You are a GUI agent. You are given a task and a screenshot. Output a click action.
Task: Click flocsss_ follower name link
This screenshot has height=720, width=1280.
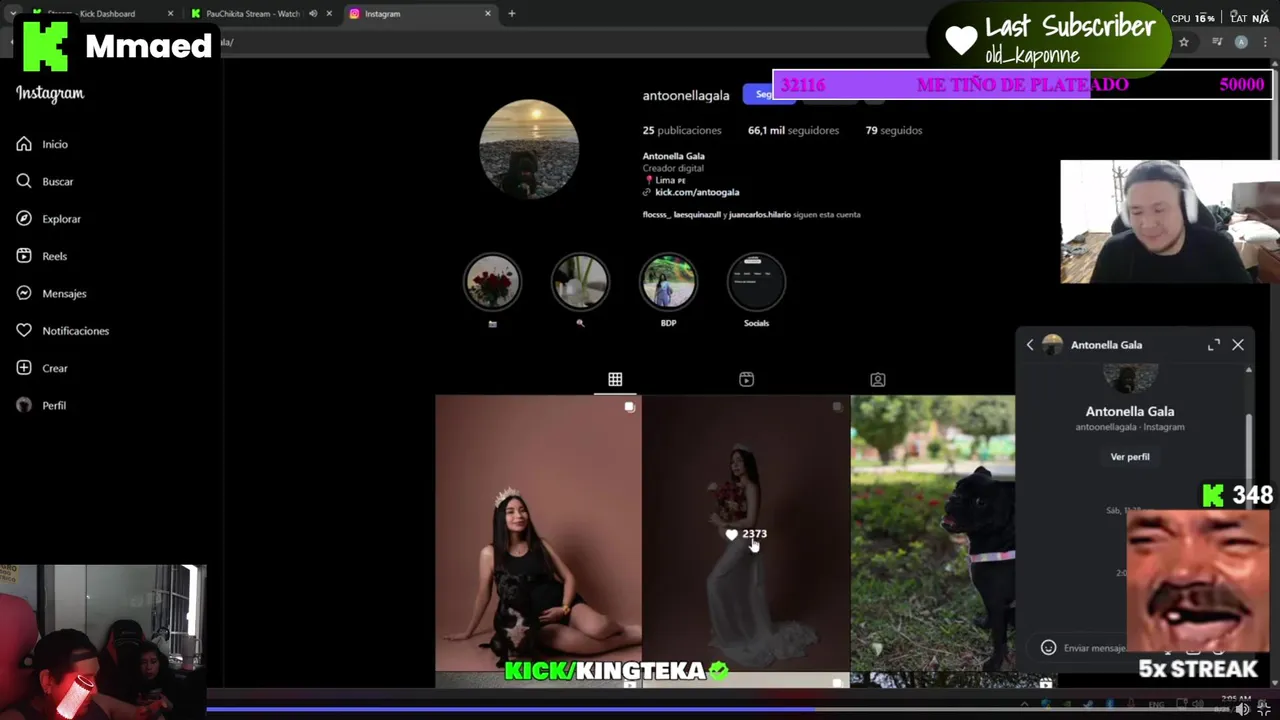(656, 214)
